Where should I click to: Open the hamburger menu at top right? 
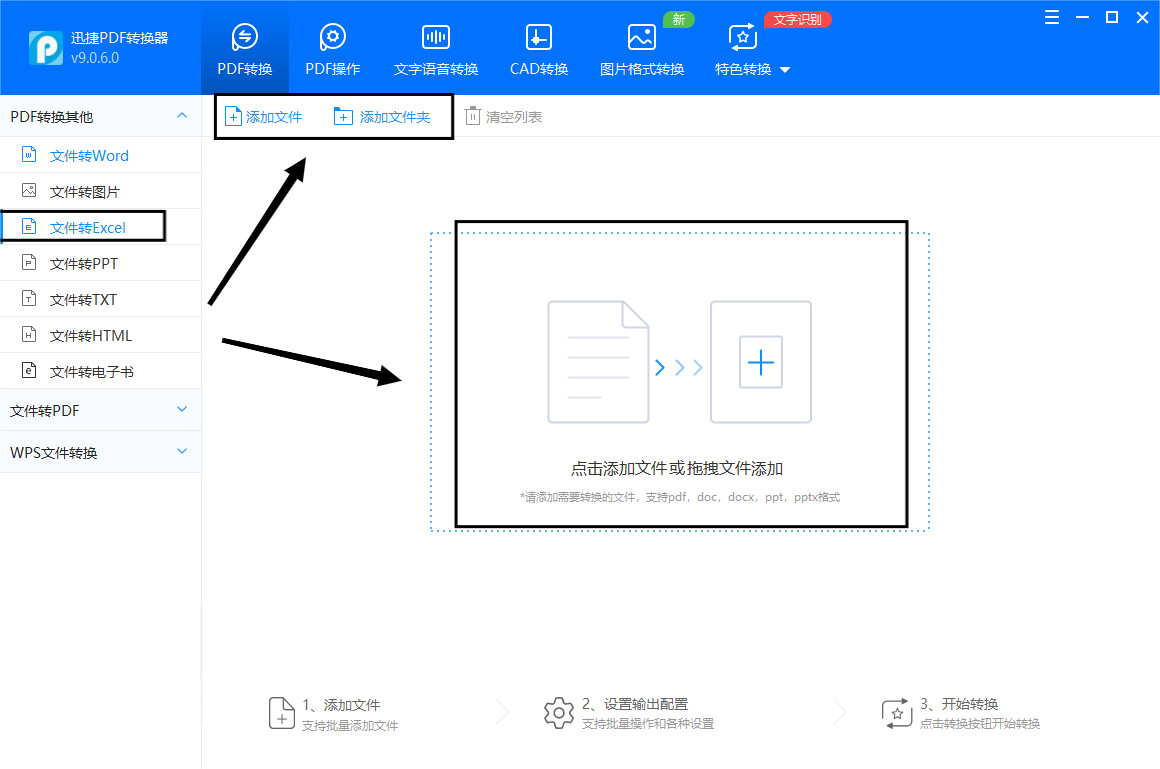click(x=1051, y=17)
